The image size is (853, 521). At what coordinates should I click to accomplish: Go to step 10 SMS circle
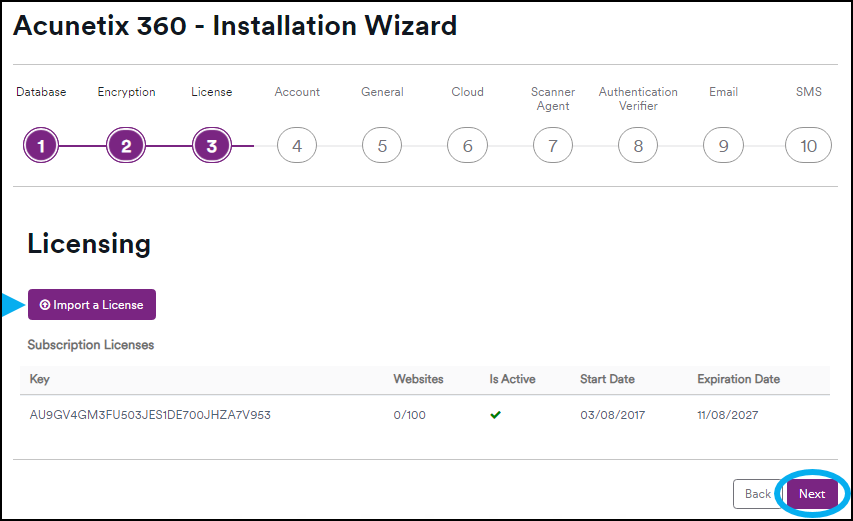[x=808, y=145]
